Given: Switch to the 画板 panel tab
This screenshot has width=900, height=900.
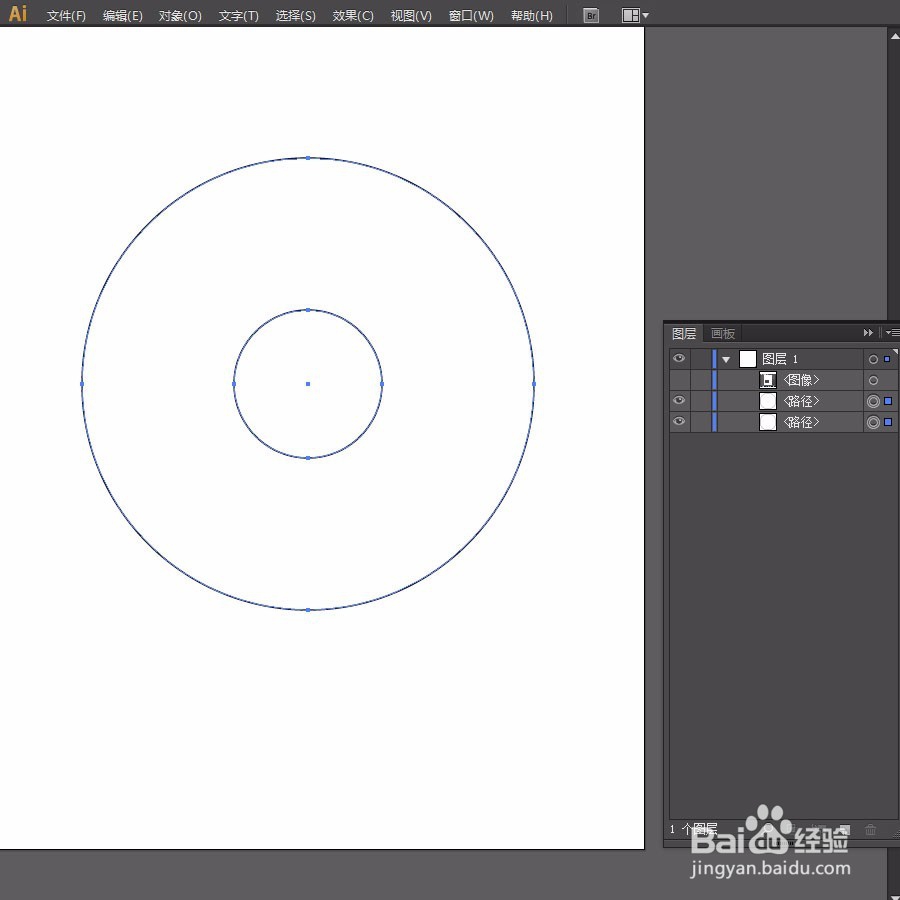Looking at the screenshot, I should tap(723, 333).
